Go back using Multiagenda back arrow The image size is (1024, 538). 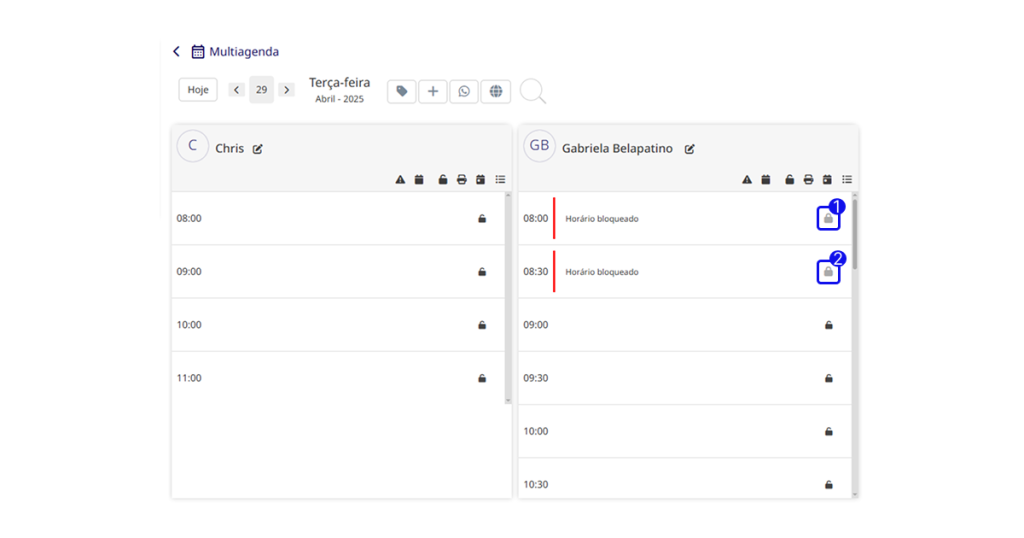tap(176, 52)
